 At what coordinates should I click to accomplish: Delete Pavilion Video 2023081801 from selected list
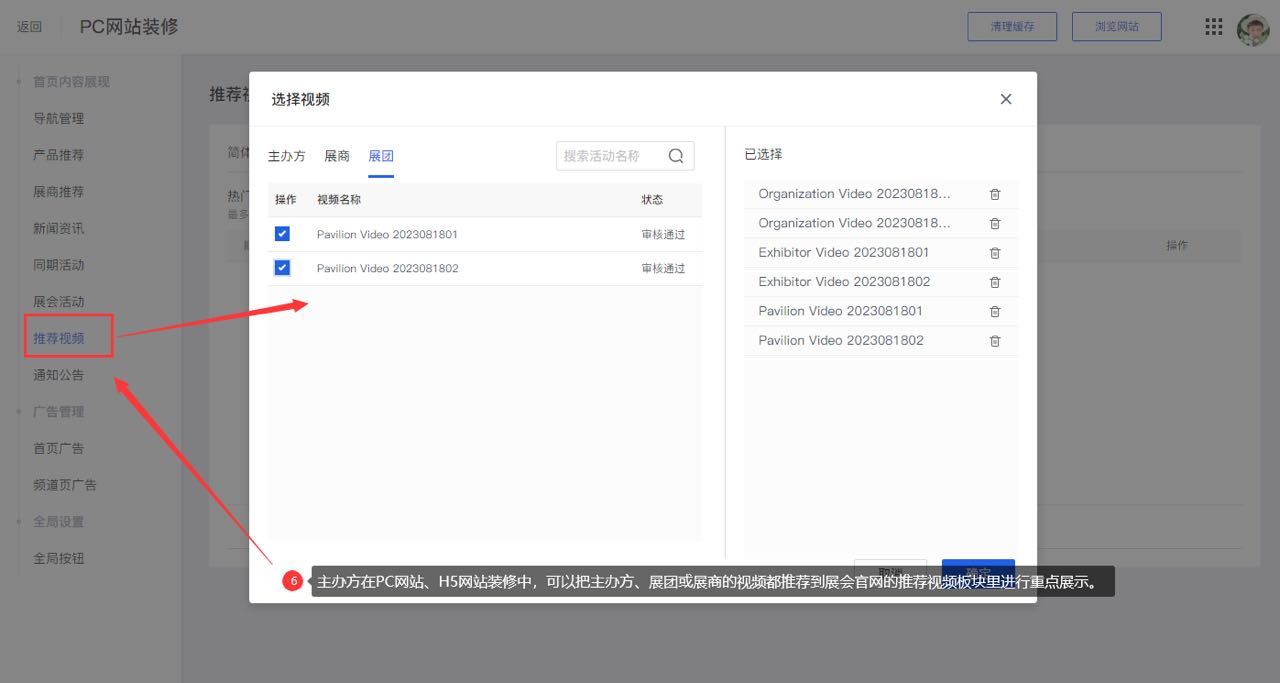994,312
